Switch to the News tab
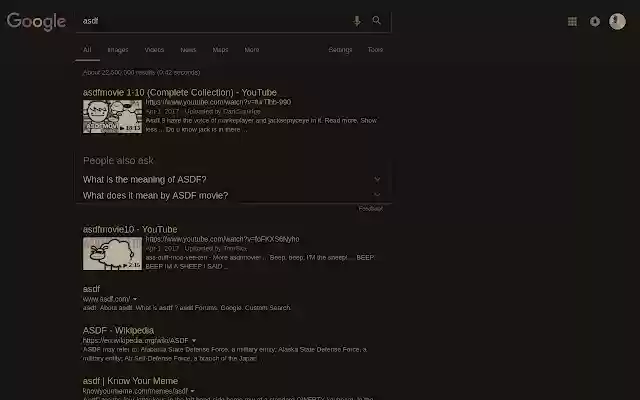 [188, 50]
